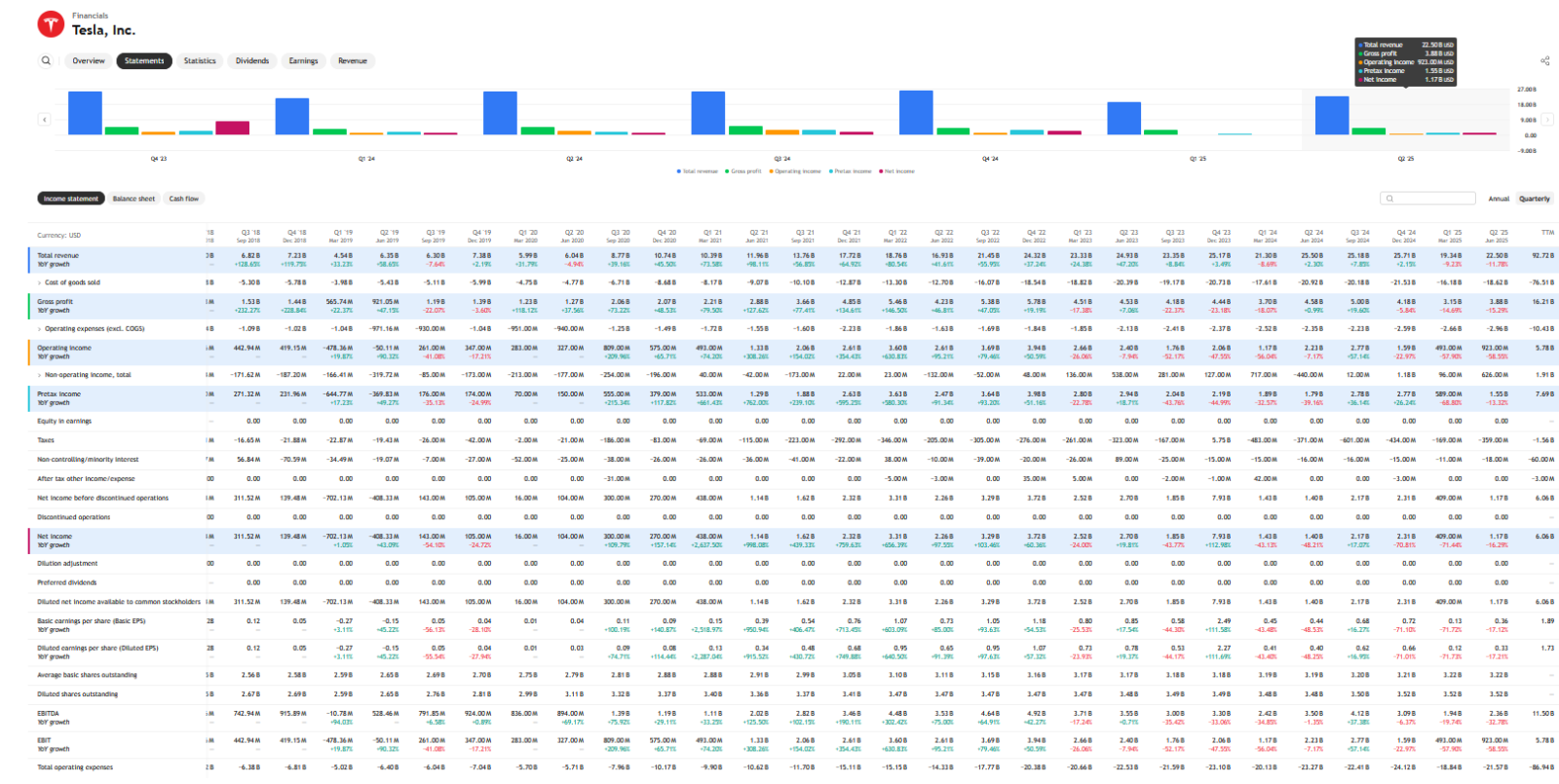Switch to the Cash flow statement
This screenshot has height=784, width=1559.
click(183, 199)
